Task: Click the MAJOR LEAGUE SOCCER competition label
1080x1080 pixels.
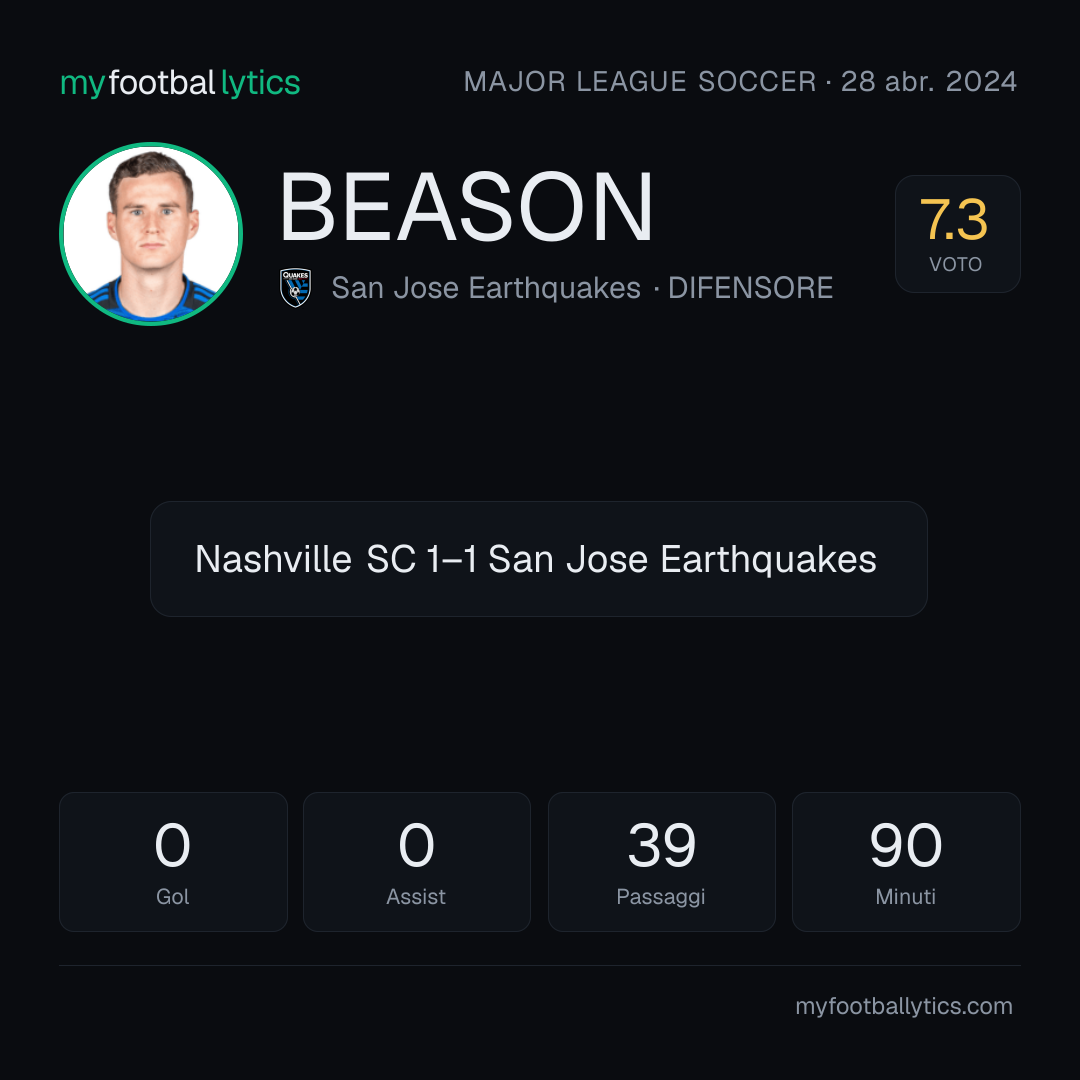Action: (640, 82)
